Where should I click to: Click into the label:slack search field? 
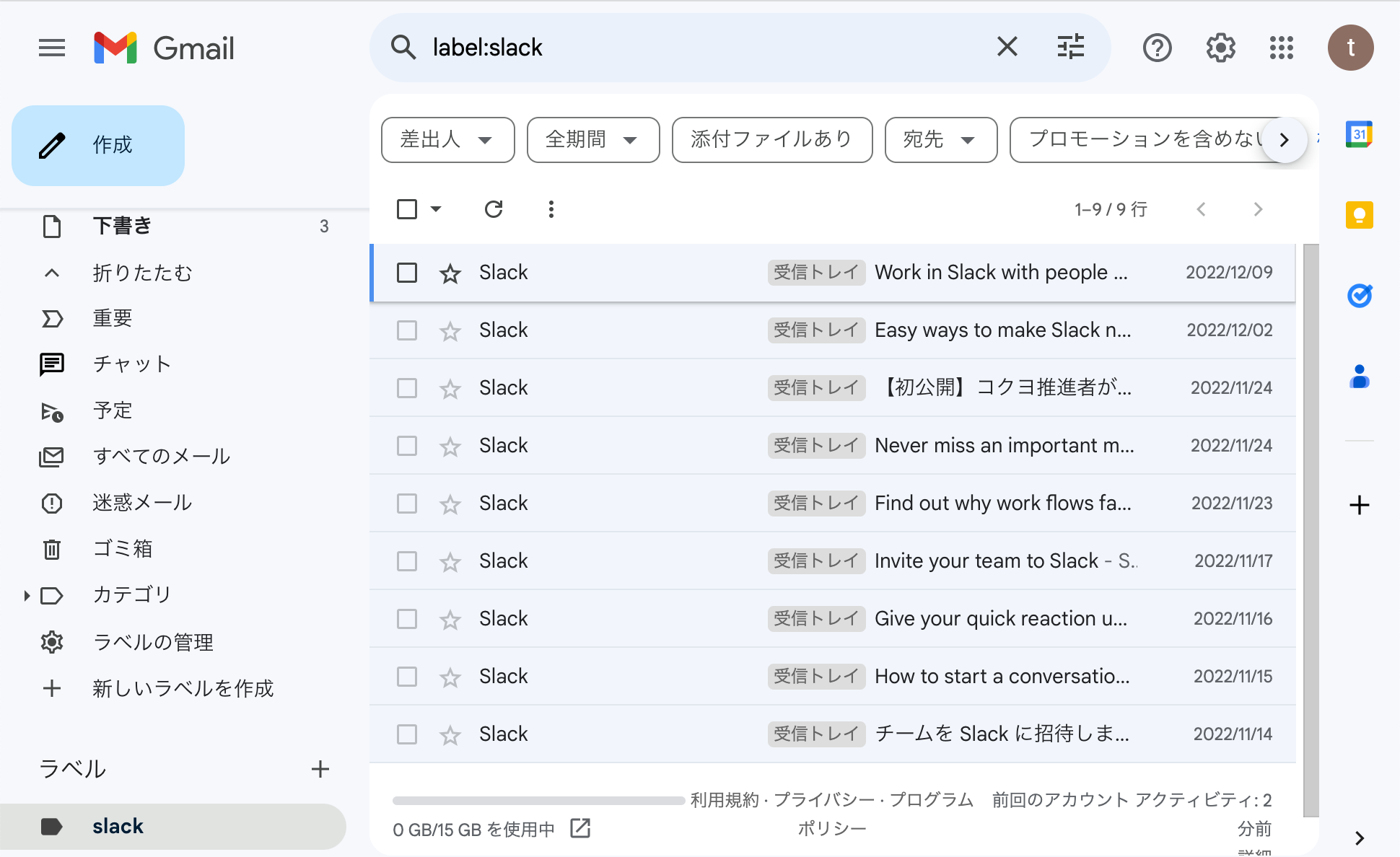(704, 48)
